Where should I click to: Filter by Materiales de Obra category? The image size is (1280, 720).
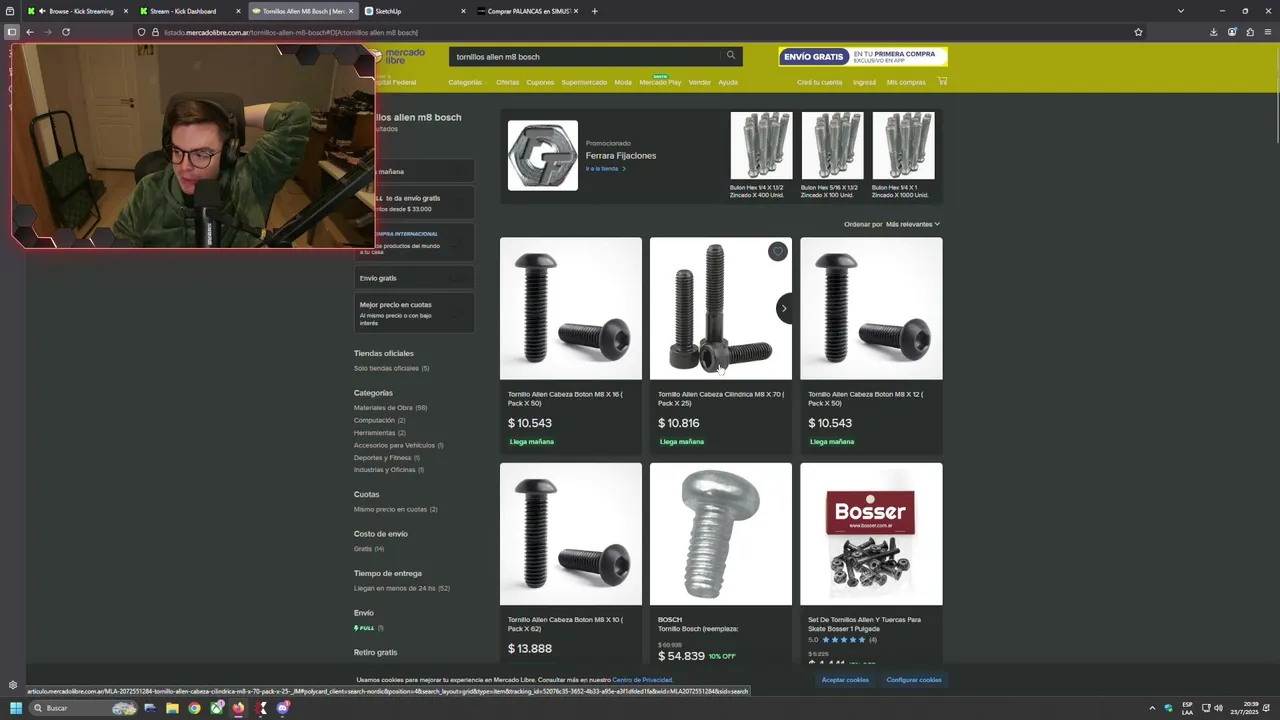pos(390,407)
